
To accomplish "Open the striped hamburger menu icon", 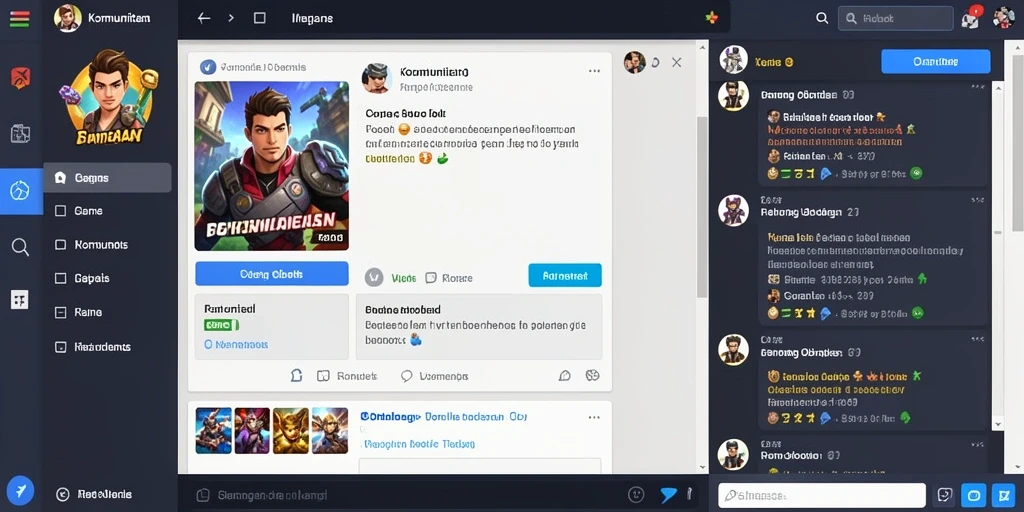I will (x=20, y=18).
